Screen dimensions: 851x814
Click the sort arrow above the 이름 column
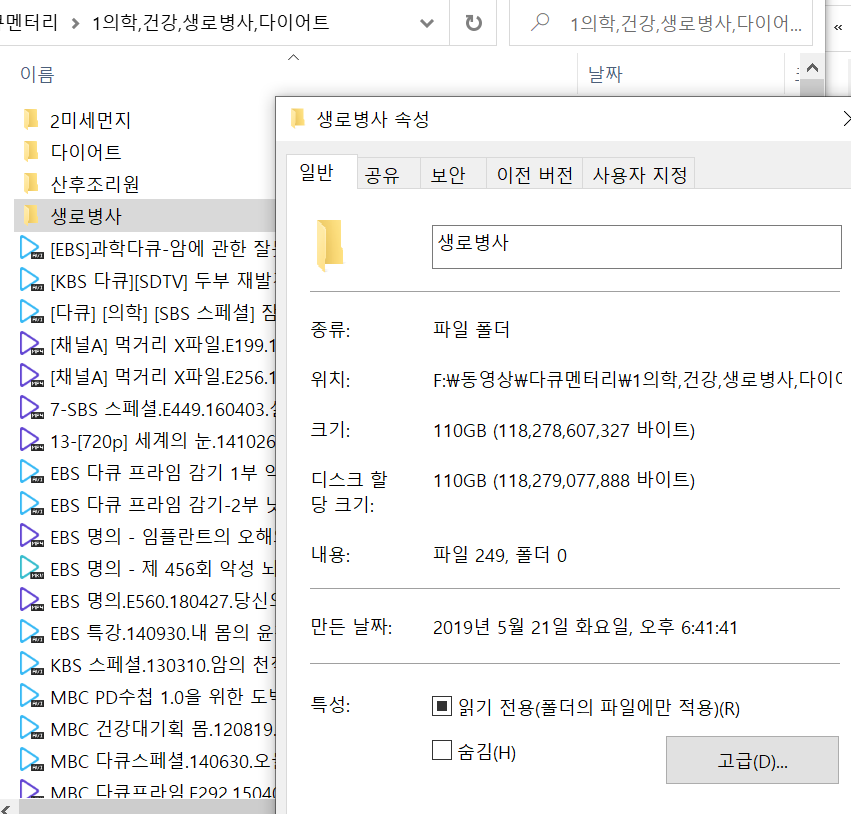point(293,58)
